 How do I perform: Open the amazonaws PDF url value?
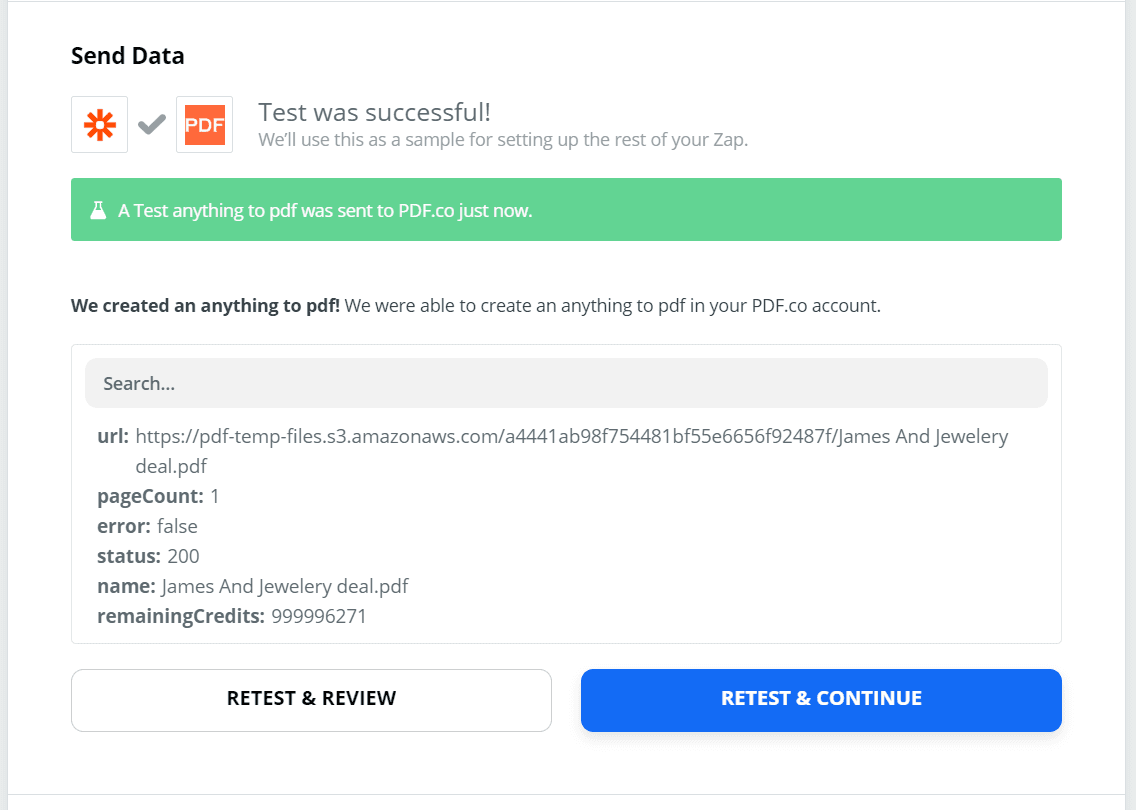point(571,437)
